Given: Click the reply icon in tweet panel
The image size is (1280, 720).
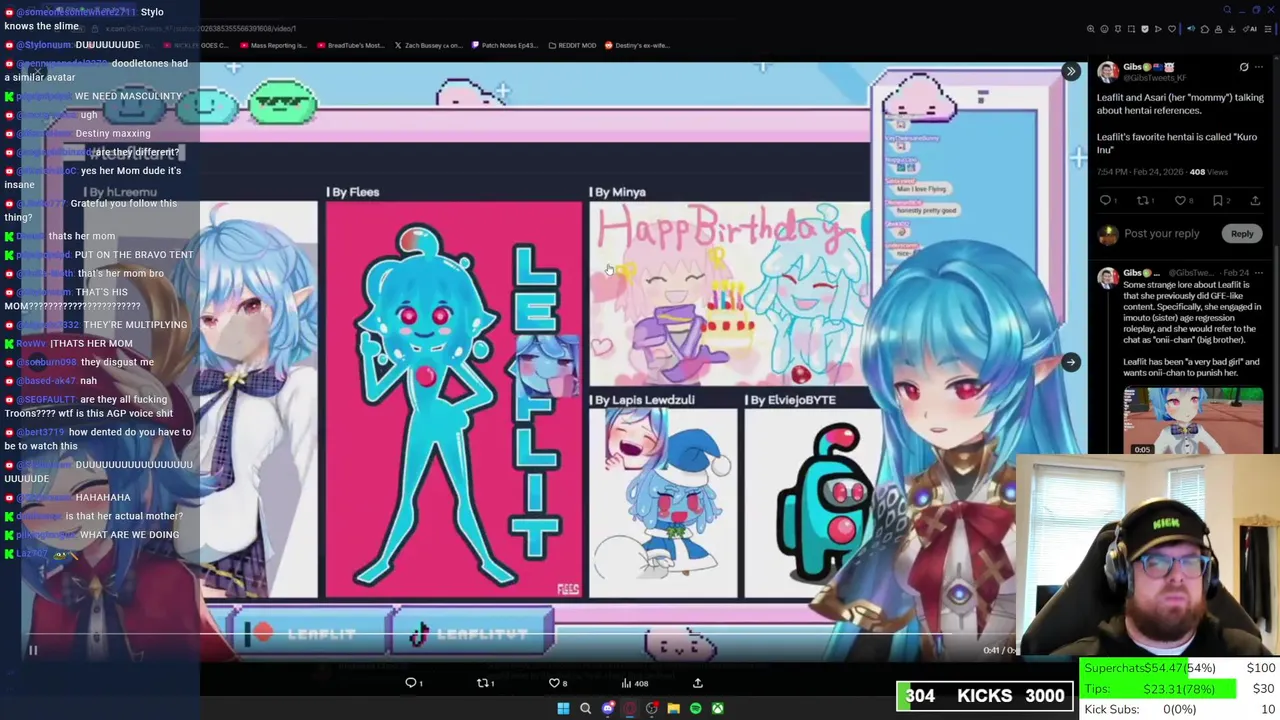Looking at the screenshot, I should click(1105, 201).
